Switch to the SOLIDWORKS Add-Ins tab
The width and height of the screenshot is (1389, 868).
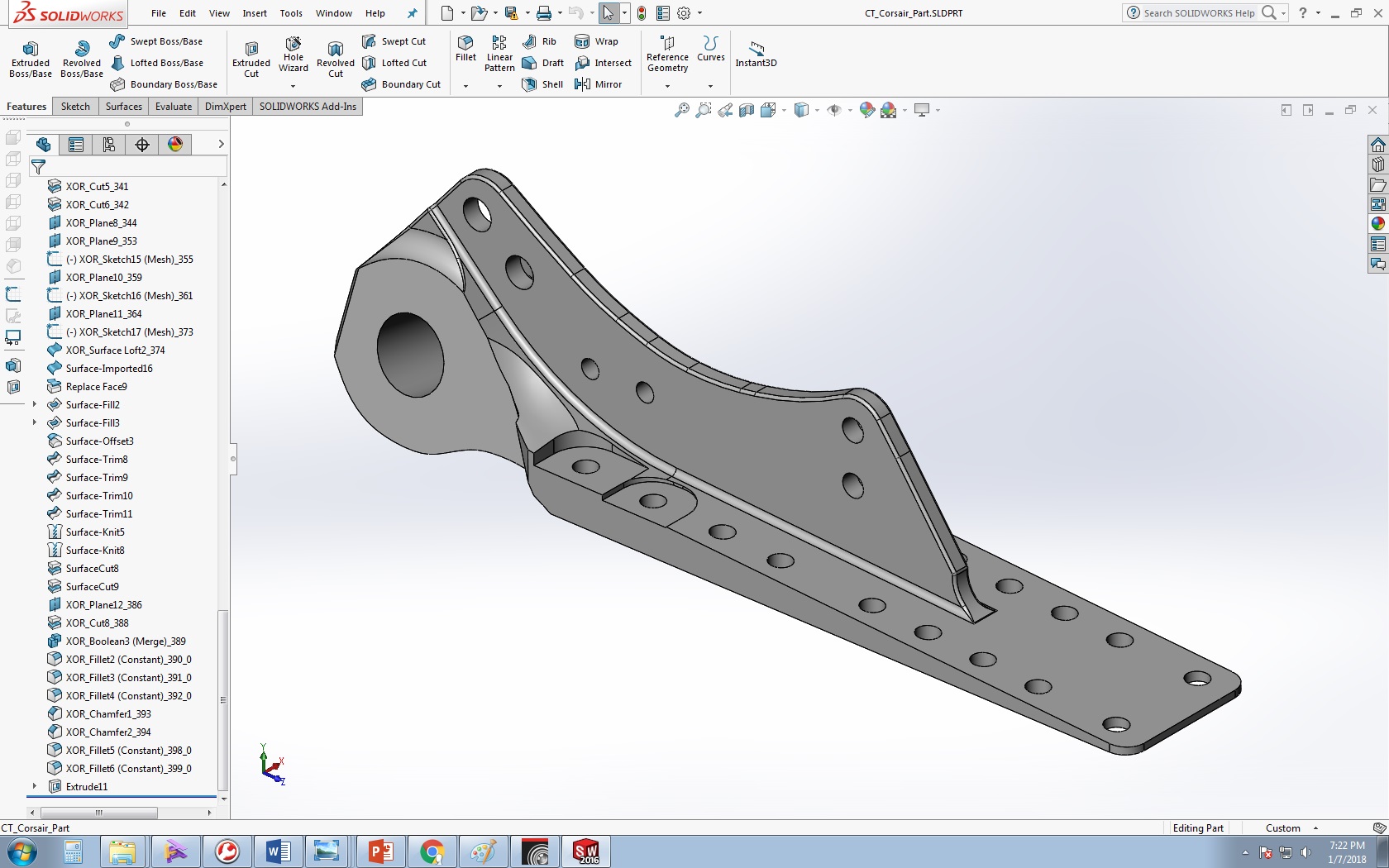308,107
